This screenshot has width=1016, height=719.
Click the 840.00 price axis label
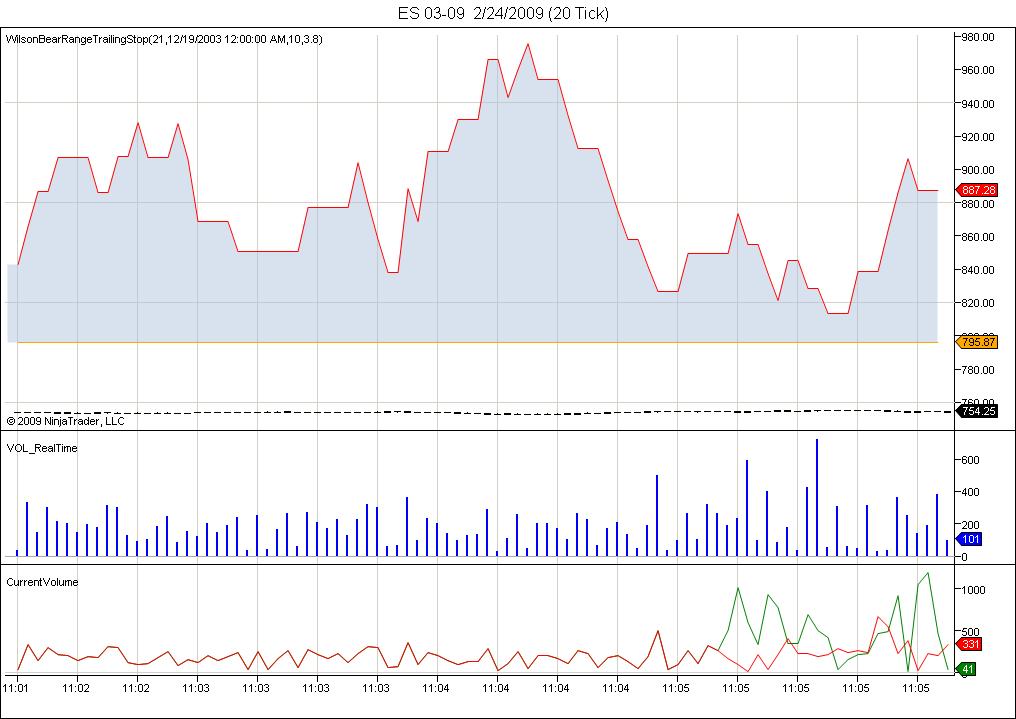coord(978,270)
